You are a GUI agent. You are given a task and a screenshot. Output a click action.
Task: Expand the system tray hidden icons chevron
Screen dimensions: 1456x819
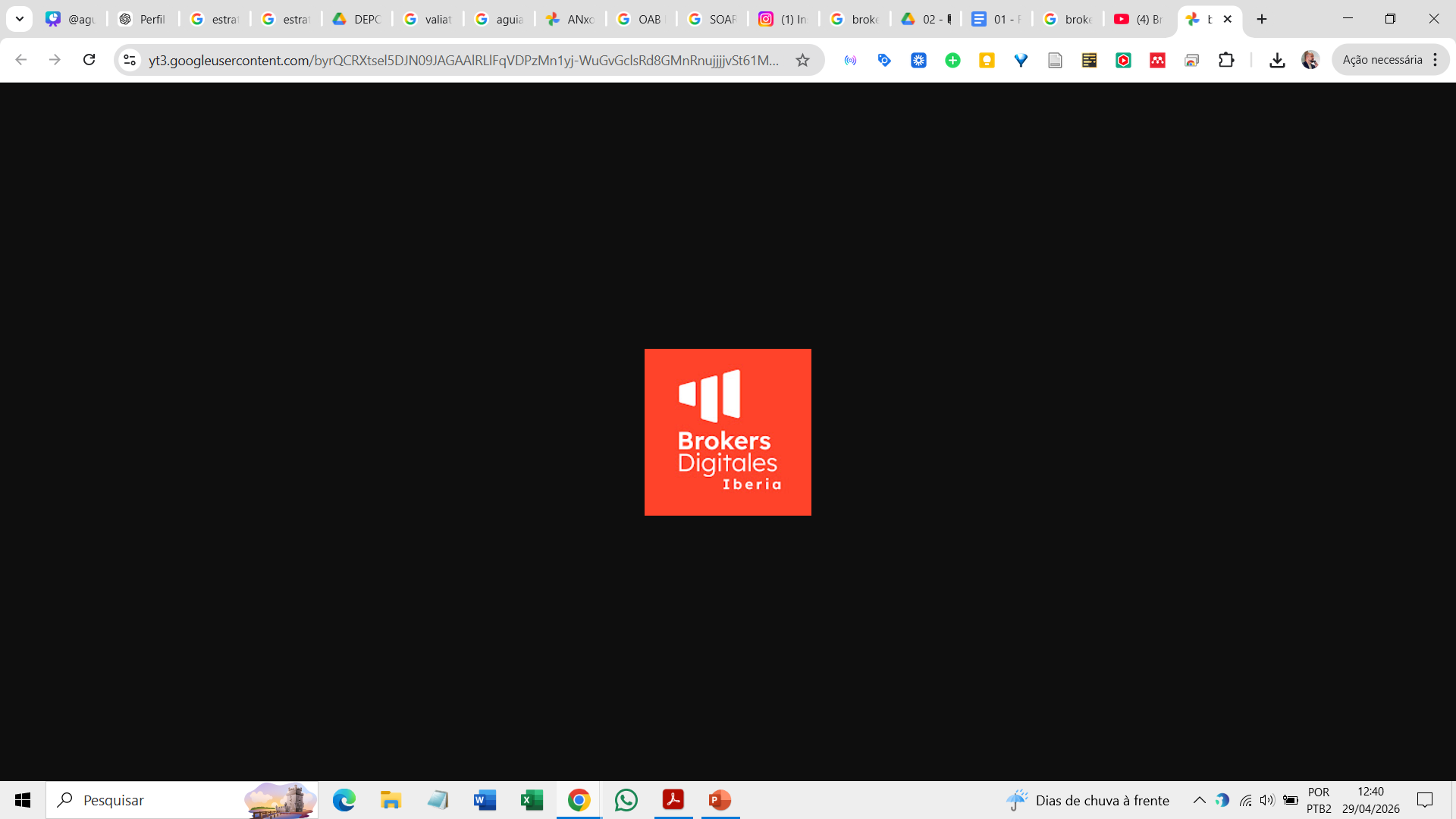pos(1199,800)
